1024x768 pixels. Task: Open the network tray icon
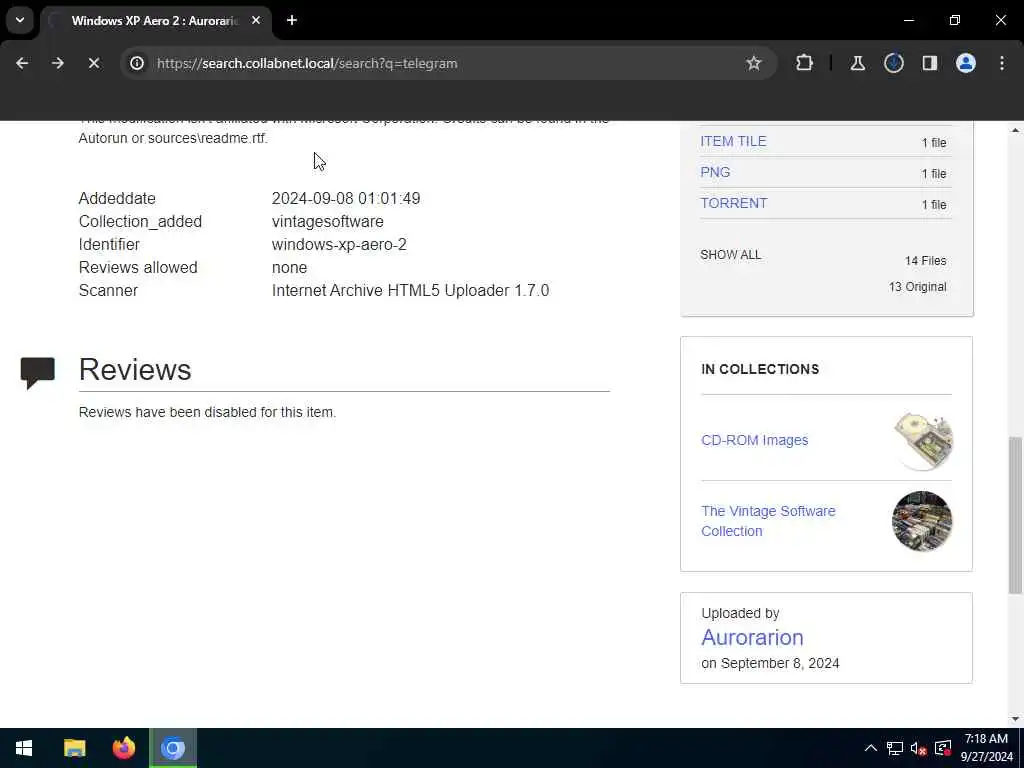point(895,748)
